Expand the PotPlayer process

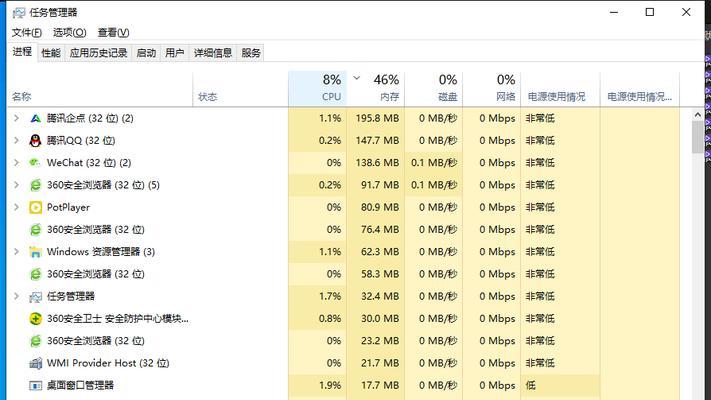tap(17, 207)
